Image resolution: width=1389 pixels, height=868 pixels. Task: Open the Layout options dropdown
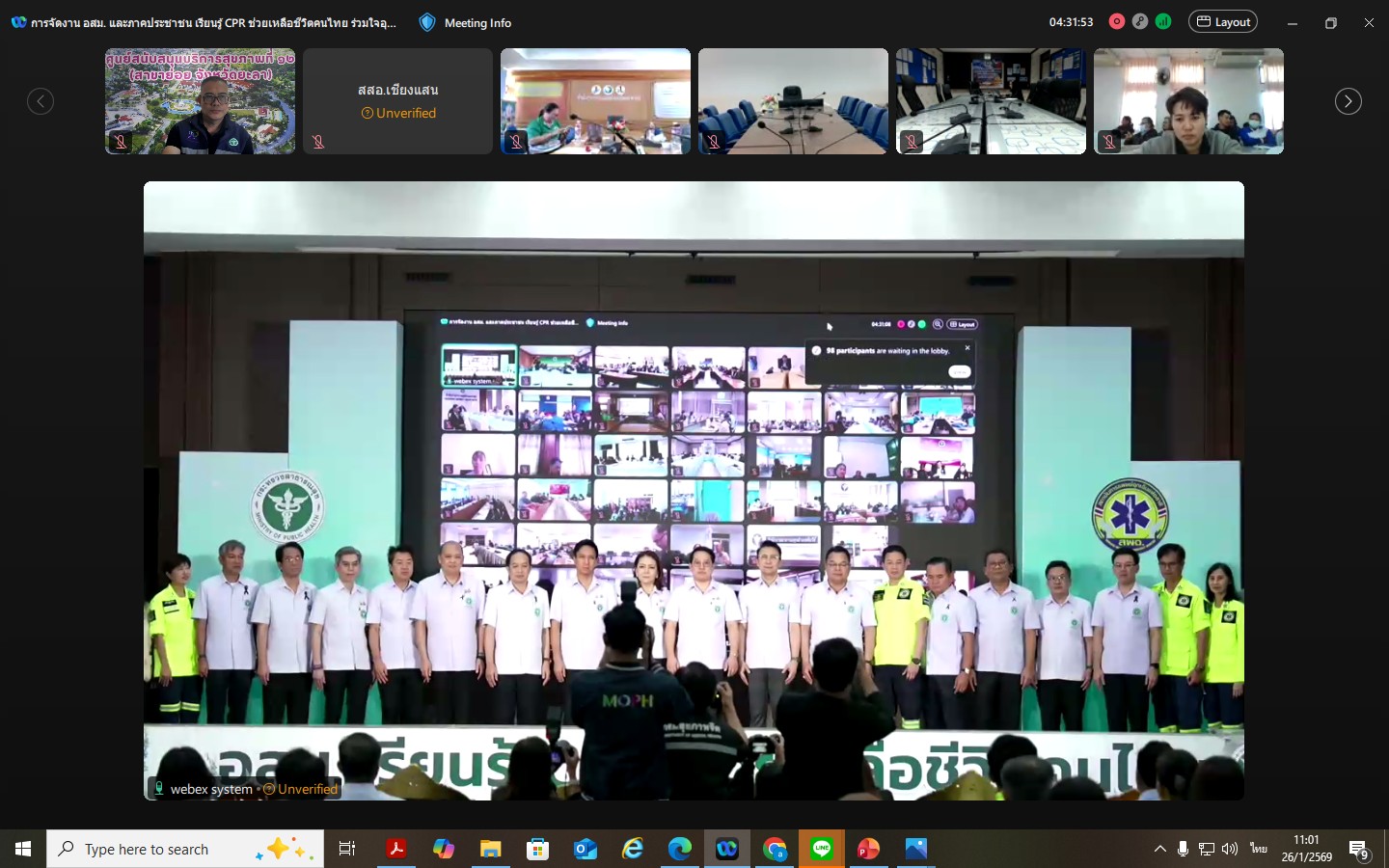pos(1223,21)
